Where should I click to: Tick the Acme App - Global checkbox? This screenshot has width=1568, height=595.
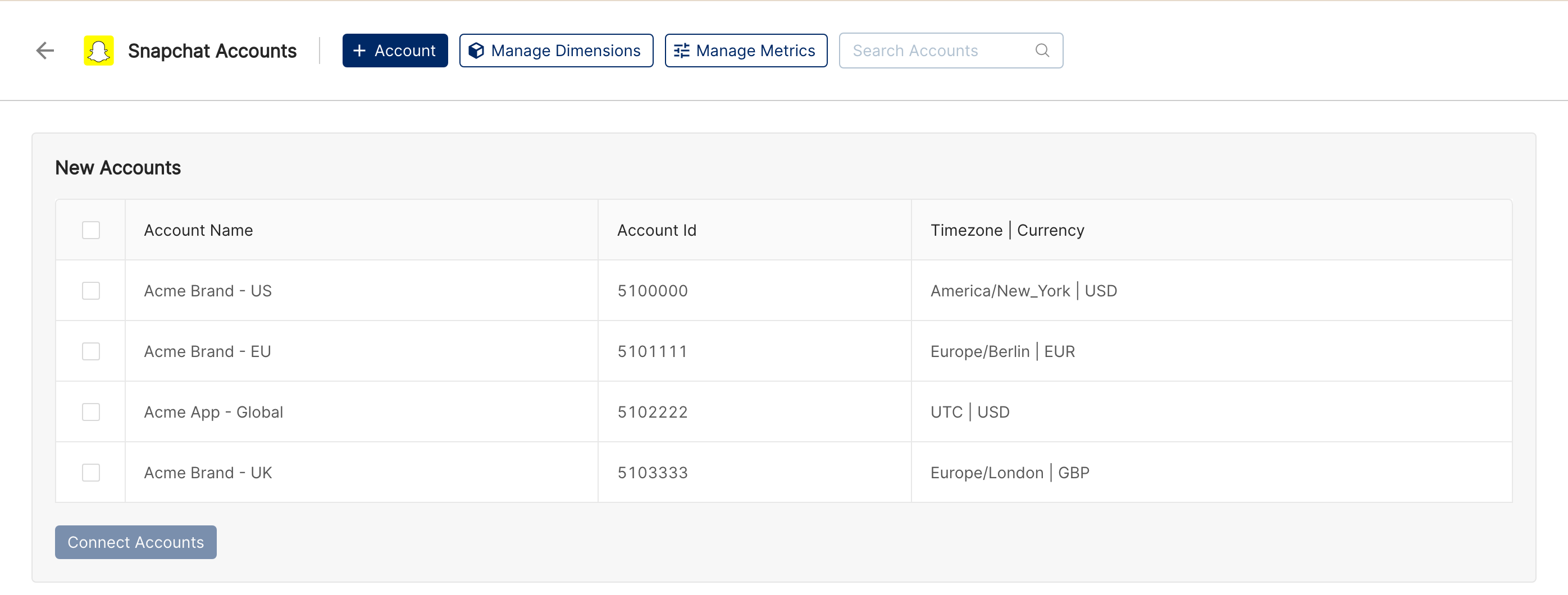coord(90,413)
